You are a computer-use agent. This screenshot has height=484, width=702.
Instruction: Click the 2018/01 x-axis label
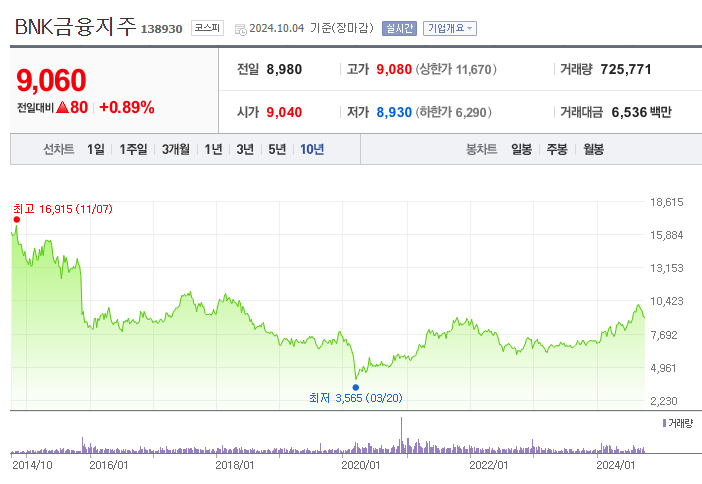(235, 465)
